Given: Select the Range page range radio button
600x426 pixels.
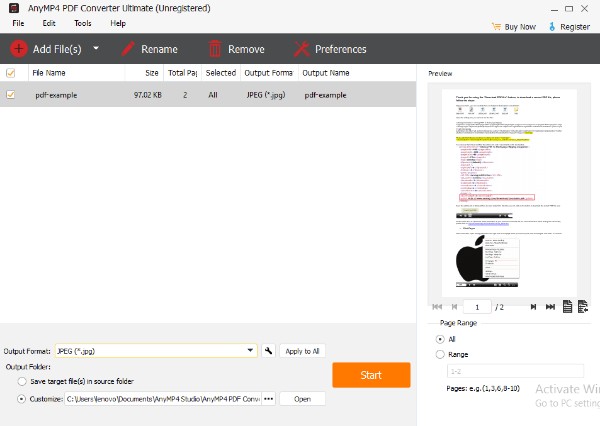Looking at the screenshot, I should pyautogui.click(x=440, y=354).
